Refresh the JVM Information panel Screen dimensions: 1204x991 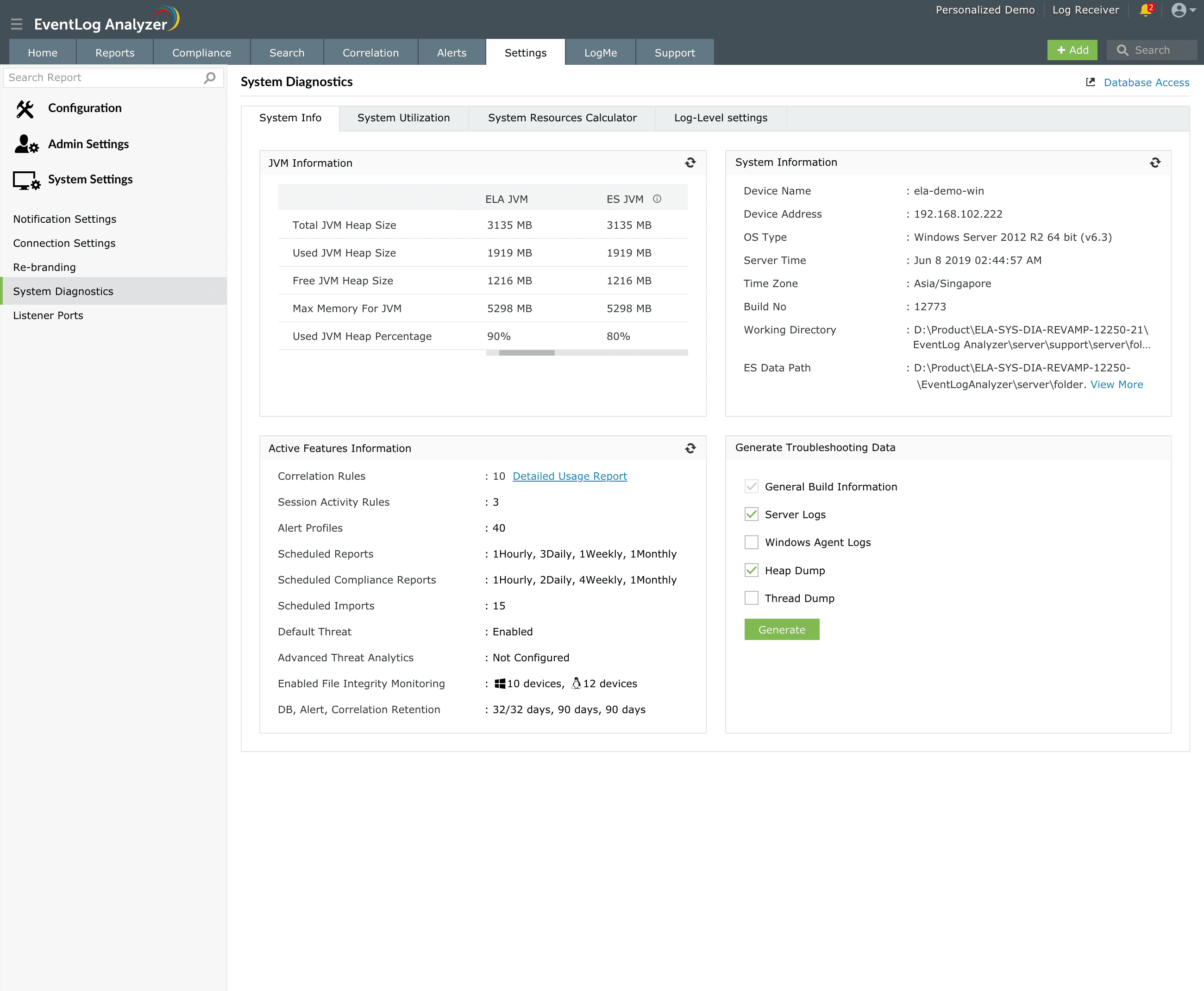coord(690,163)
